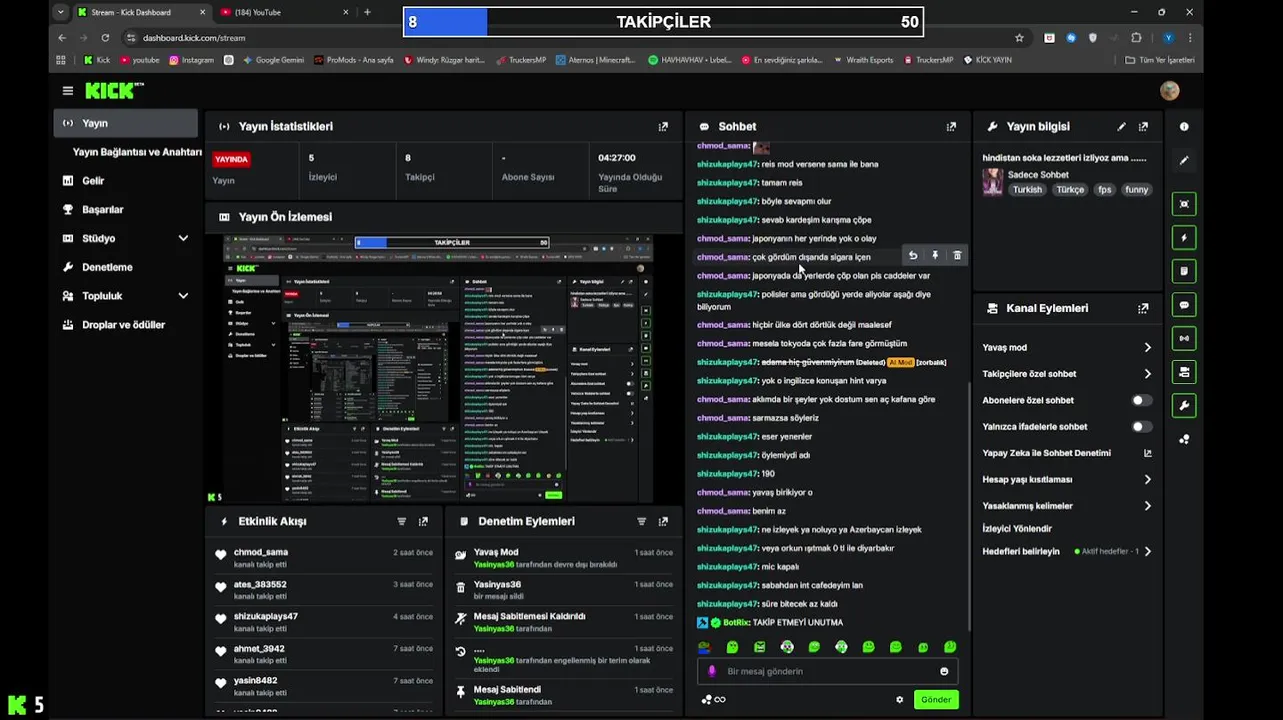Screen dimensions: 1283x720
Task: Click the reply arrow on hovered chat message
Action: pos(913,256)
